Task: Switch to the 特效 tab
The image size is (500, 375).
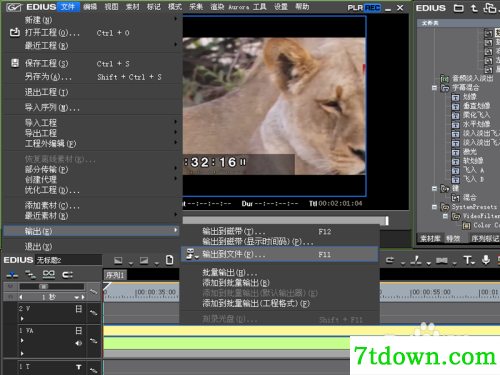Action: click(x=453, y=238)
